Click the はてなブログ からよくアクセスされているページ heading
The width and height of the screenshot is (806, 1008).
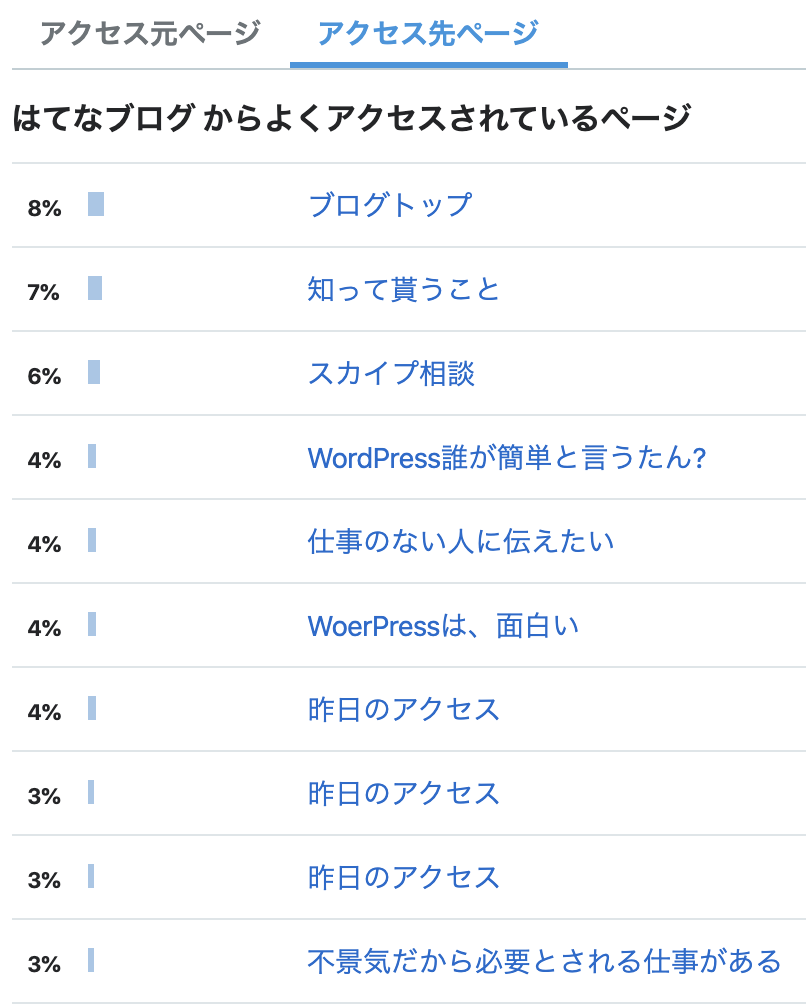click(352, 118)
